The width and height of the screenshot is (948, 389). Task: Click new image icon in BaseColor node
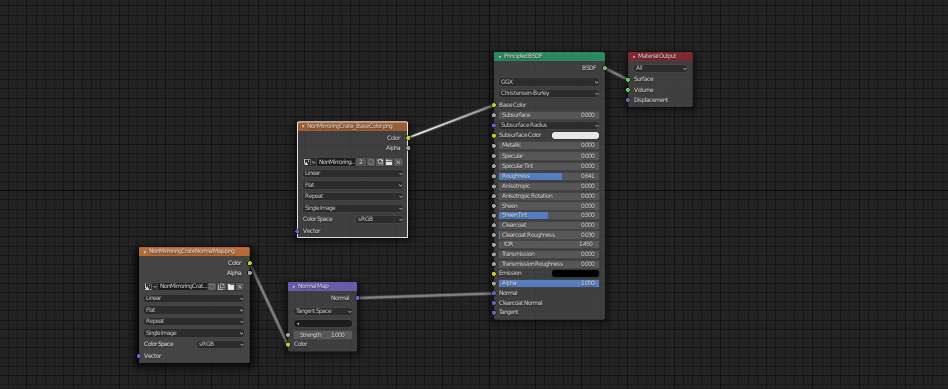pyautogui.click(x=380, y=162)
